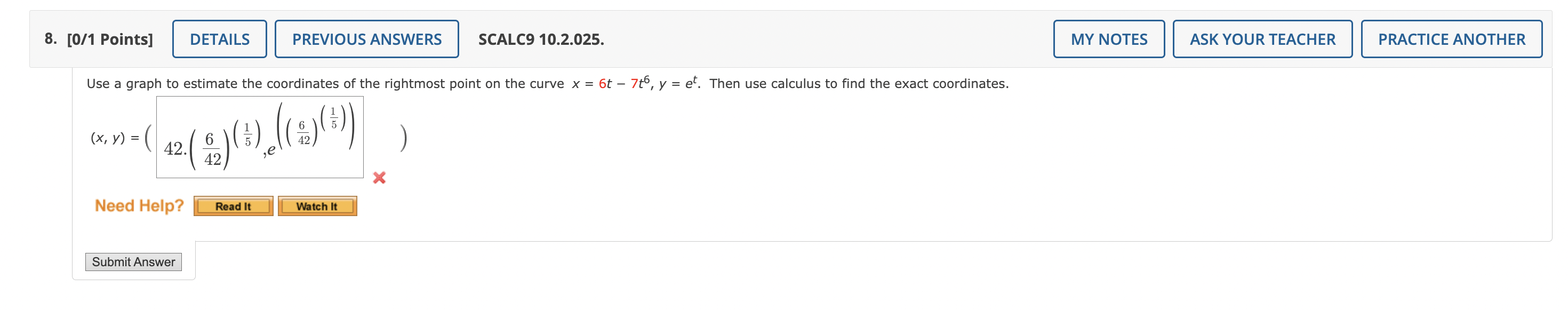Click the answer entry box for (x, y)
This screenshot has width=1568, height=310.
click(x=259, y=137)
